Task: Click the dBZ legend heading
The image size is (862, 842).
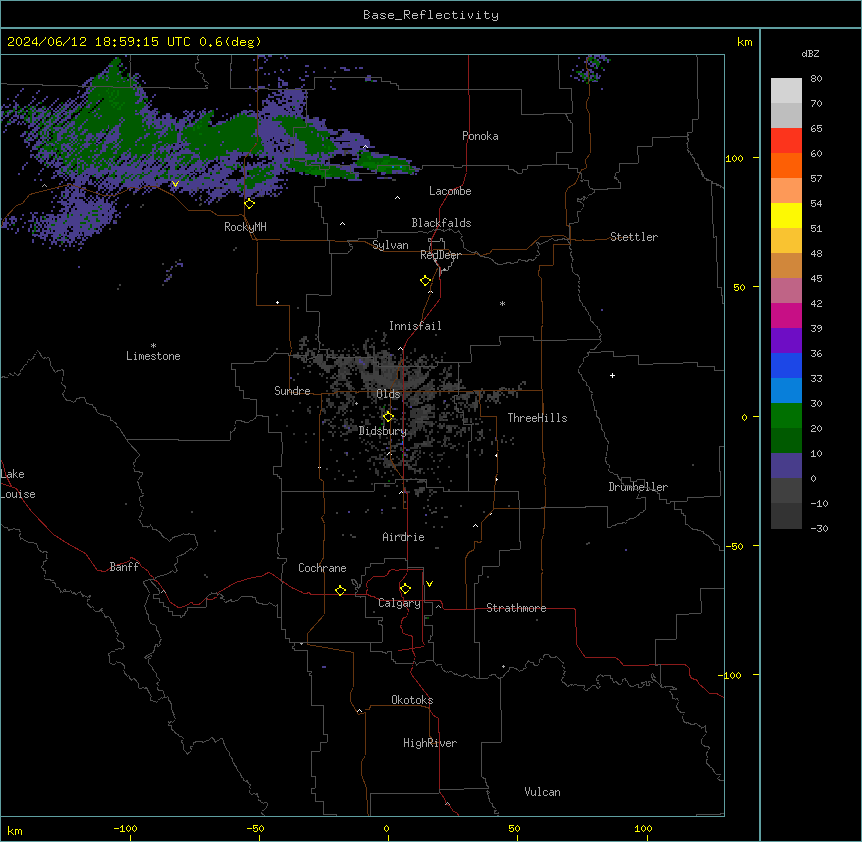Action: coord(810,53)
